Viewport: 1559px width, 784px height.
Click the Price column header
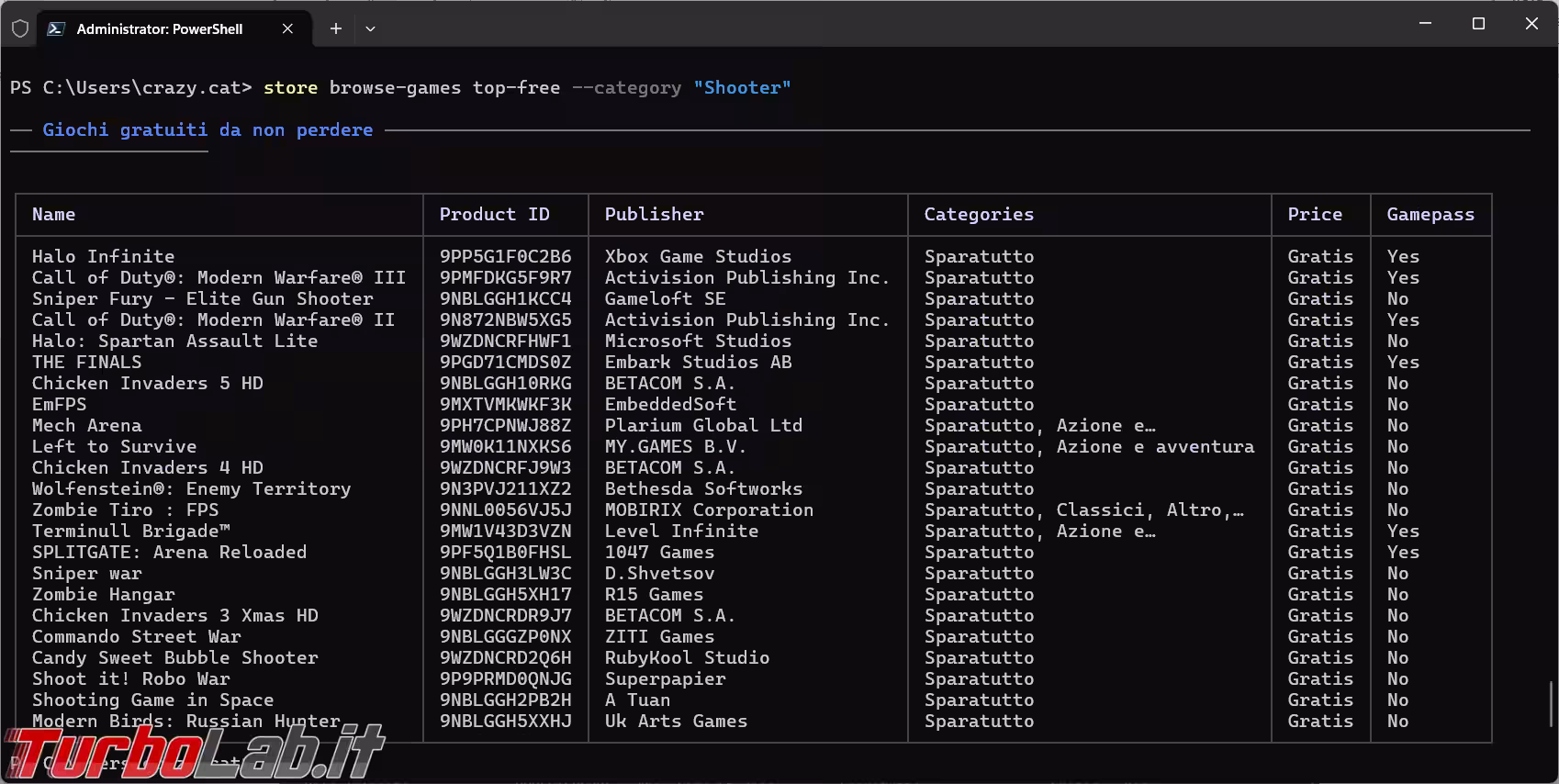pos(1314,214)
